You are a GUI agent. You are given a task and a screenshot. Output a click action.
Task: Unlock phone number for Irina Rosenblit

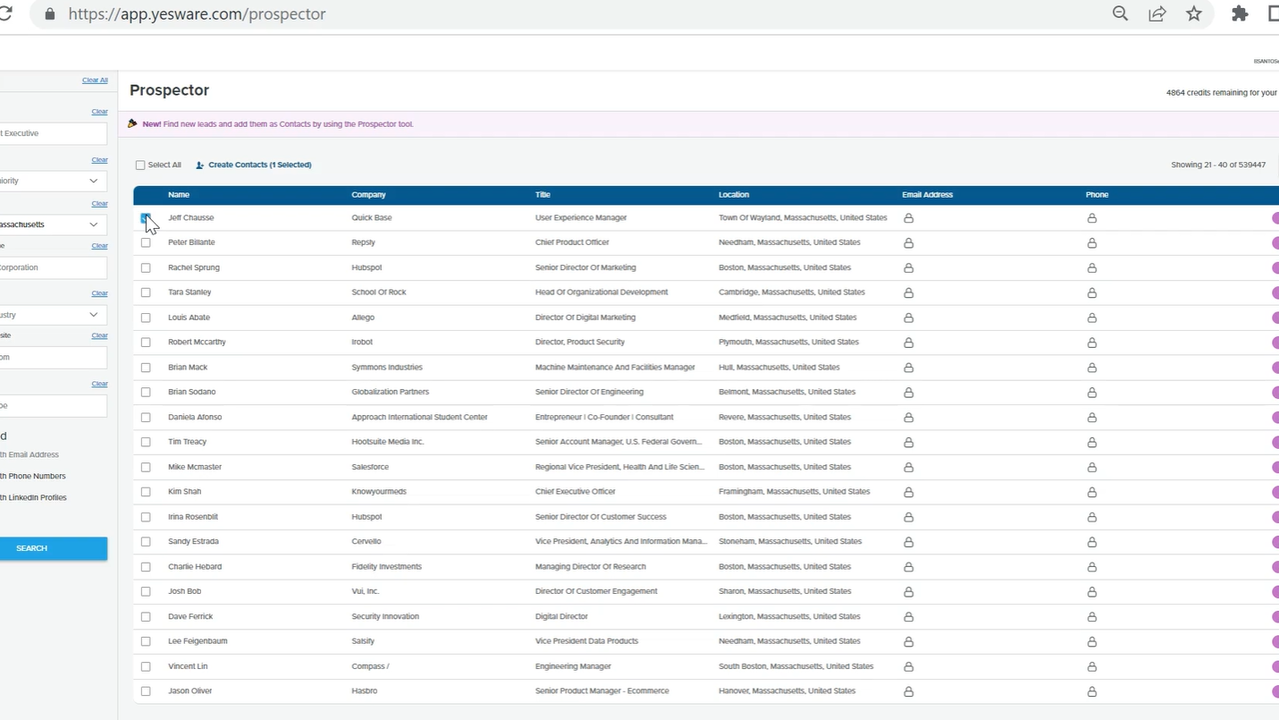(x=1092, y=518)
